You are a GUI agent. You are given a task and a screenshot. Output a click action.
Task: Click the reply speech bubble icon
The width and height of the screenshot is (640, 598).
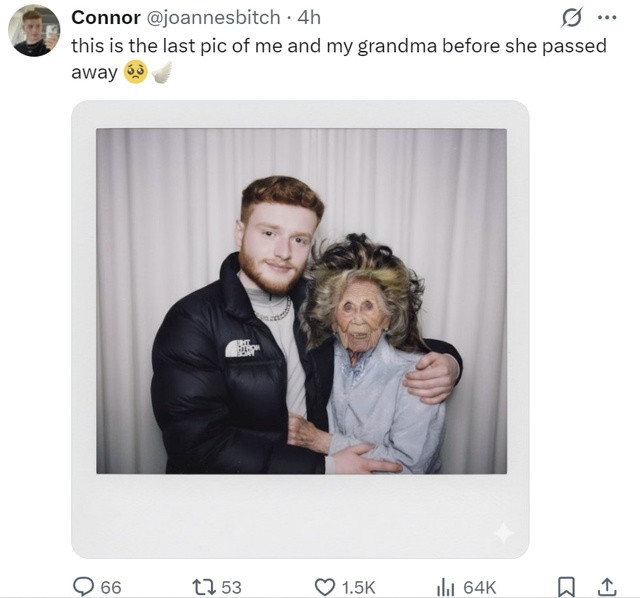[83, 587]
